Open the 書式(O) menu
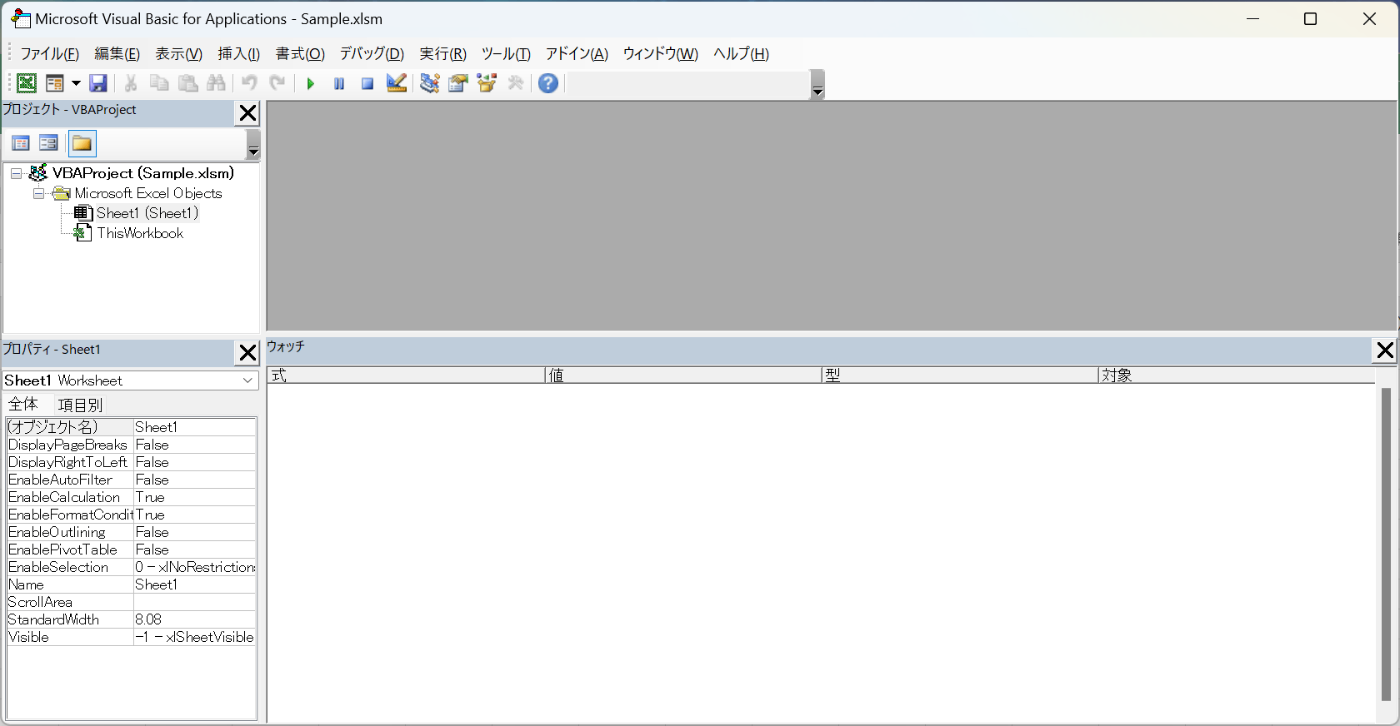This screenshot has height=726, width=1400. (300, 54)
